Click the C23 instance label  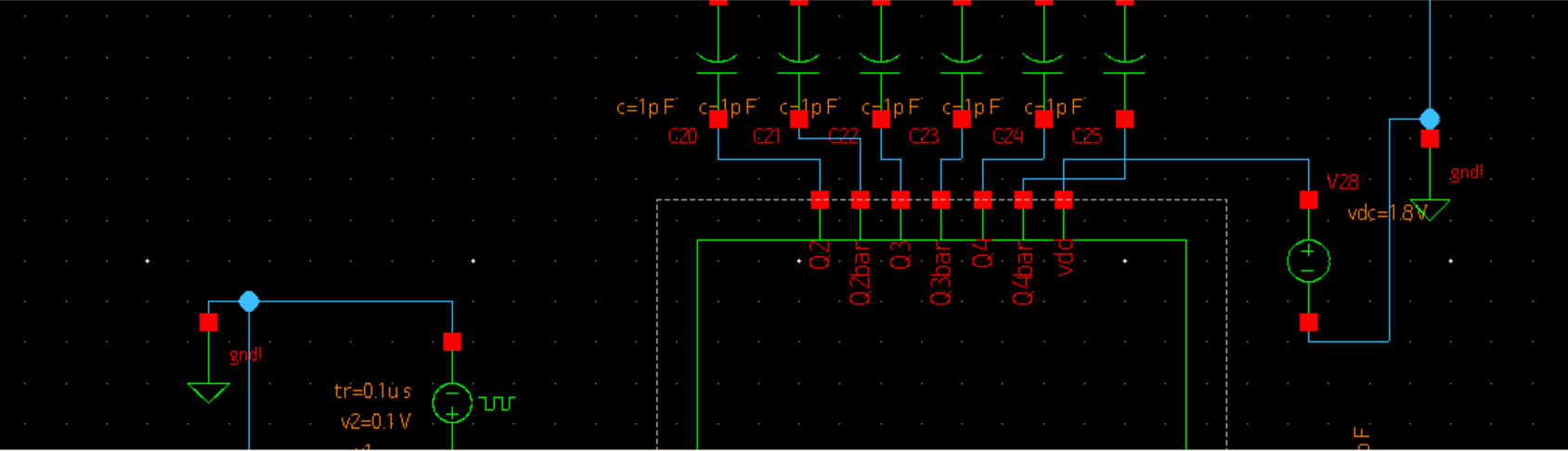pyautogui.click(x=924, y=136)
